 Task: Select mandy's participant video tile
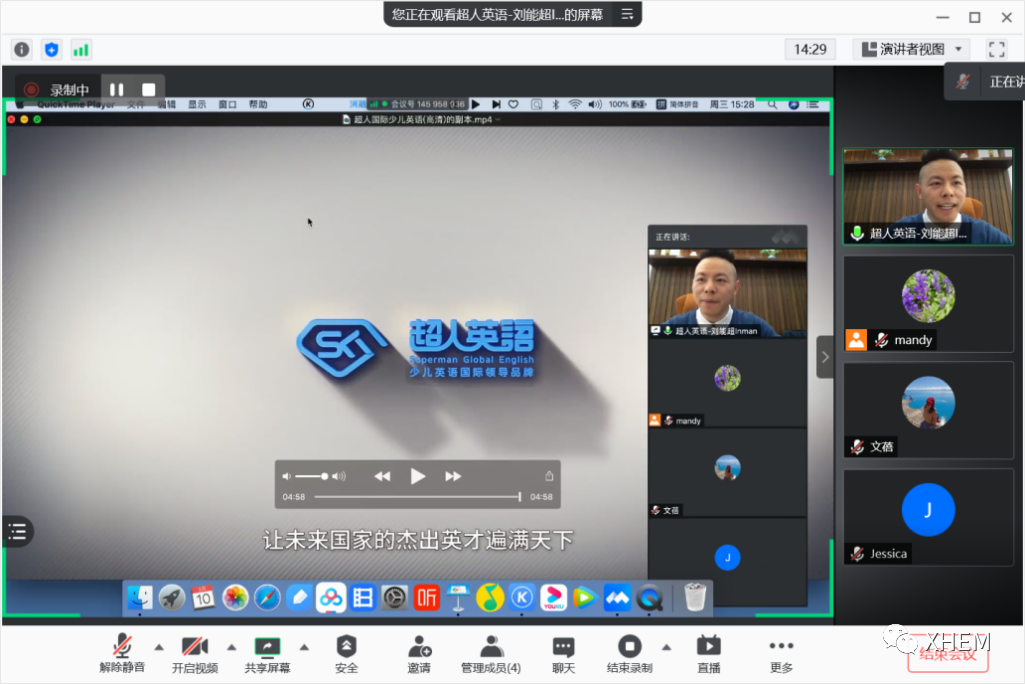(x=928, y=304)
